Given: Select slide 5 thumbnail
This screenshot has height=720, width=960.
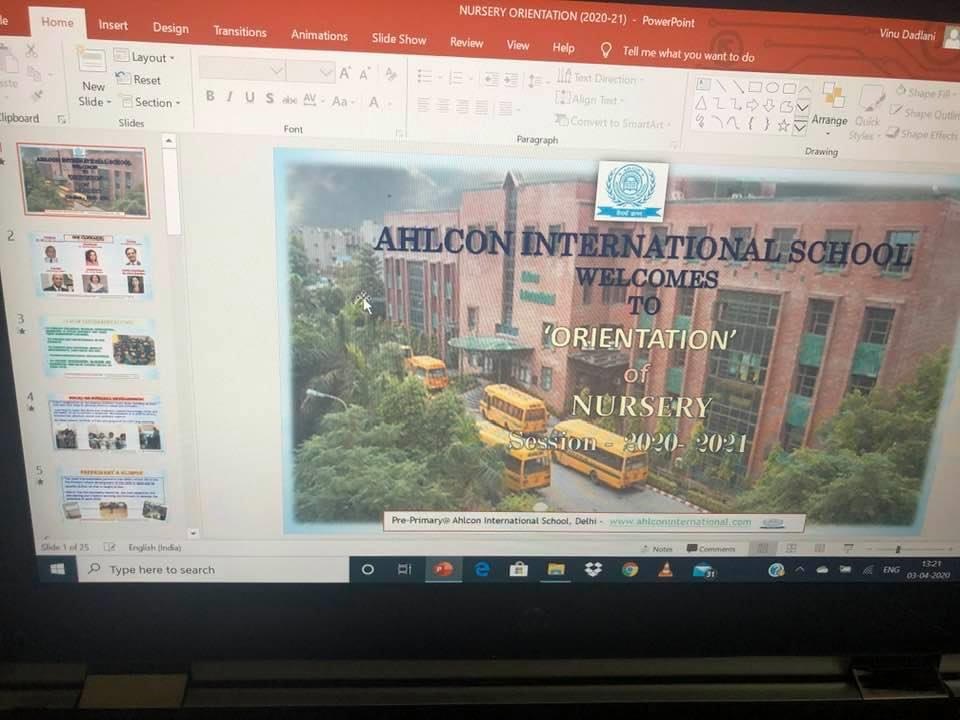Looking at the screenshot, I should click(x=113, y=495).
